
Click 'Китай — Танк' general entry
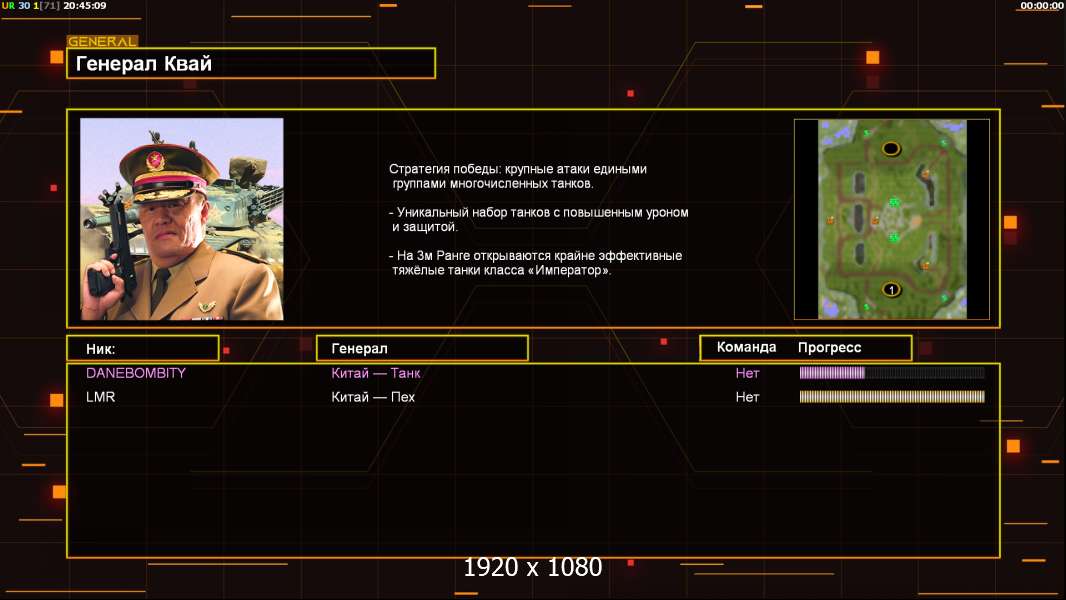[x=376, y=373]
